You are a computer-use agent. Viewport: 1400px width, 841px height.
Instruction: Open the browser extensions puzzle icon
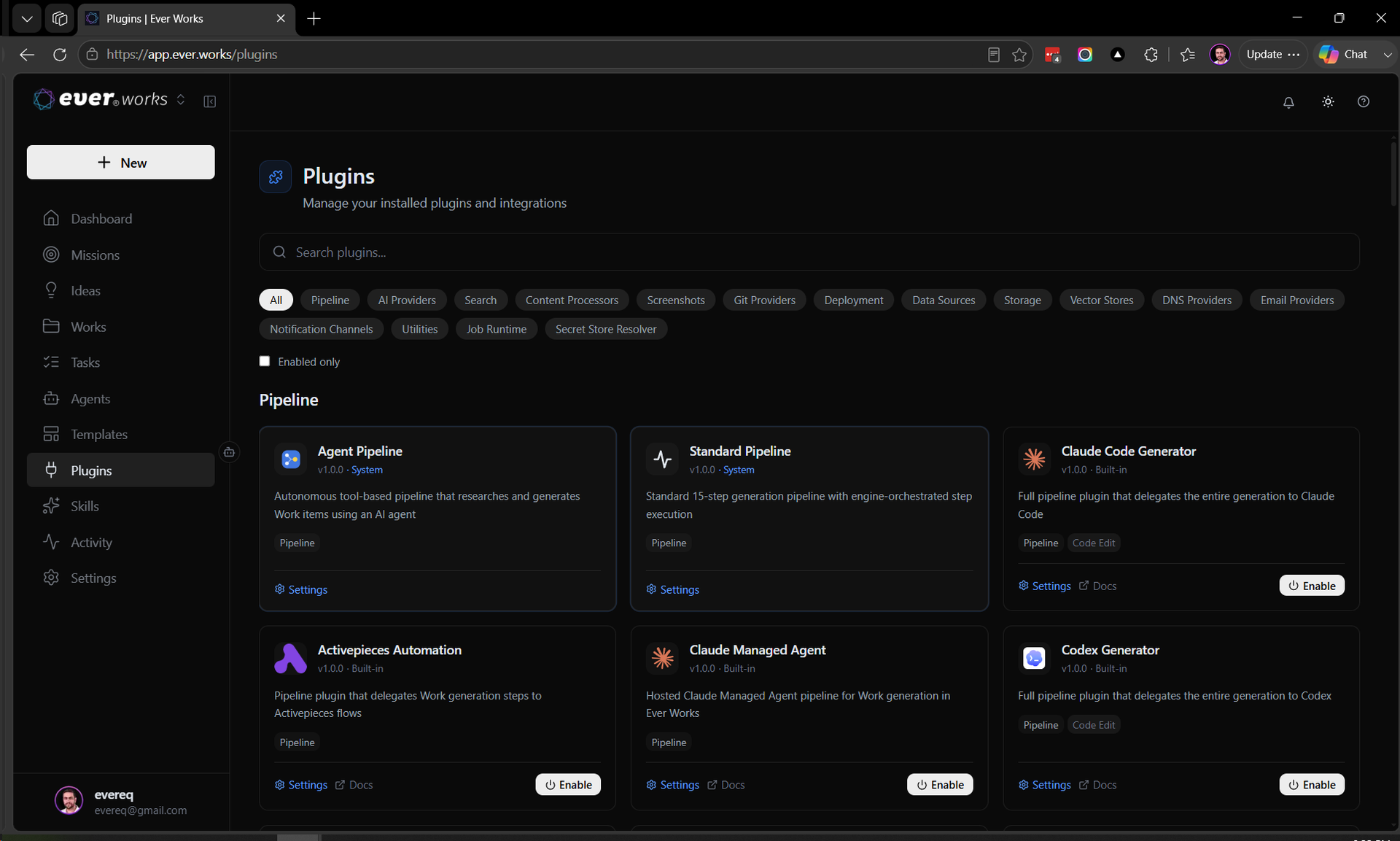coord(1151,55)
